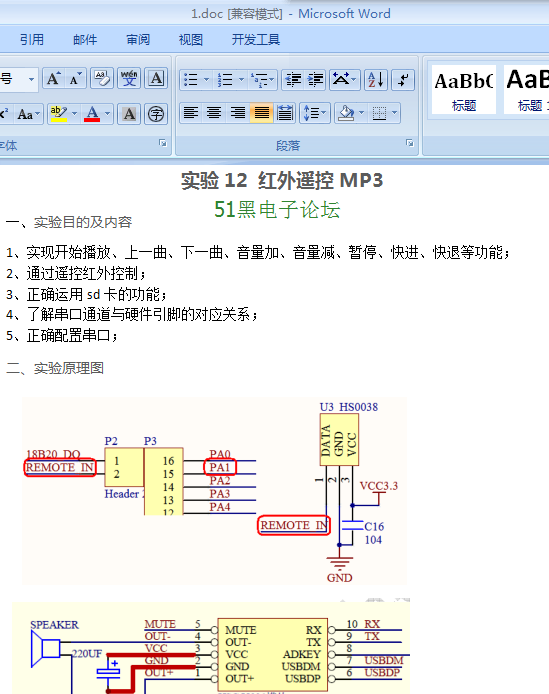Screen dimensions: 549x694
Task: Click the Asian Layout icon
Action: pos(340,80)
